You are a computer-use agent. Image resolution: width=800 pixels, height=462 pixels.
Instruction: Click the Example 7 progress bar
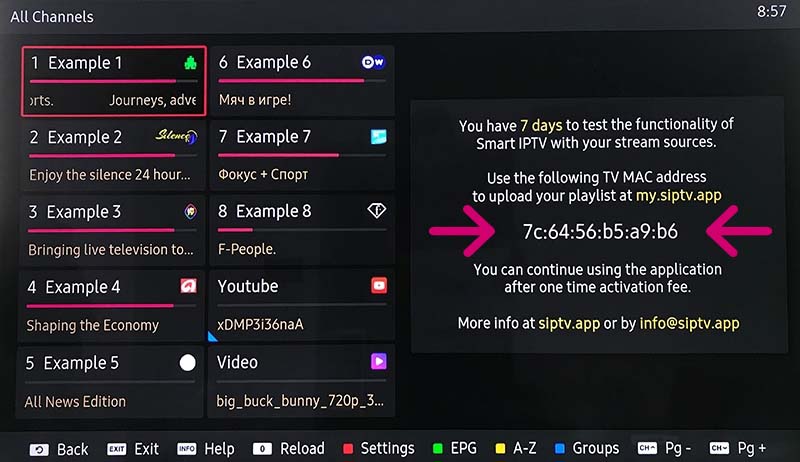pyautogui.click(x=302, y=155)
